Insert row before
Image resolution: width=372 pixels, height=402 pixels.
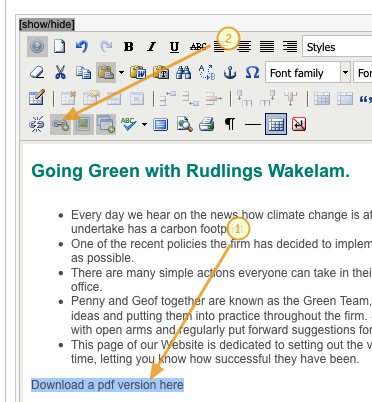click(167, 98)
